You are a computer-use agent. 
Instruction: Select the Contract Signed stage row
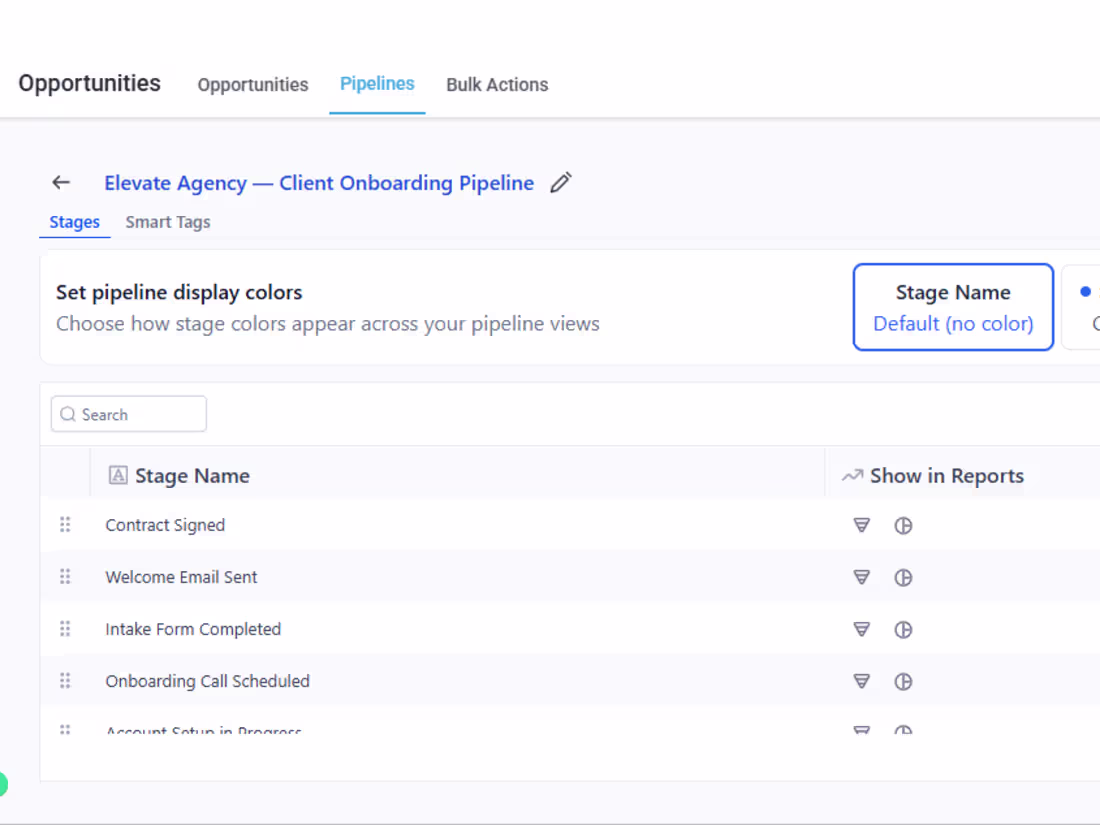coord(570,525)
